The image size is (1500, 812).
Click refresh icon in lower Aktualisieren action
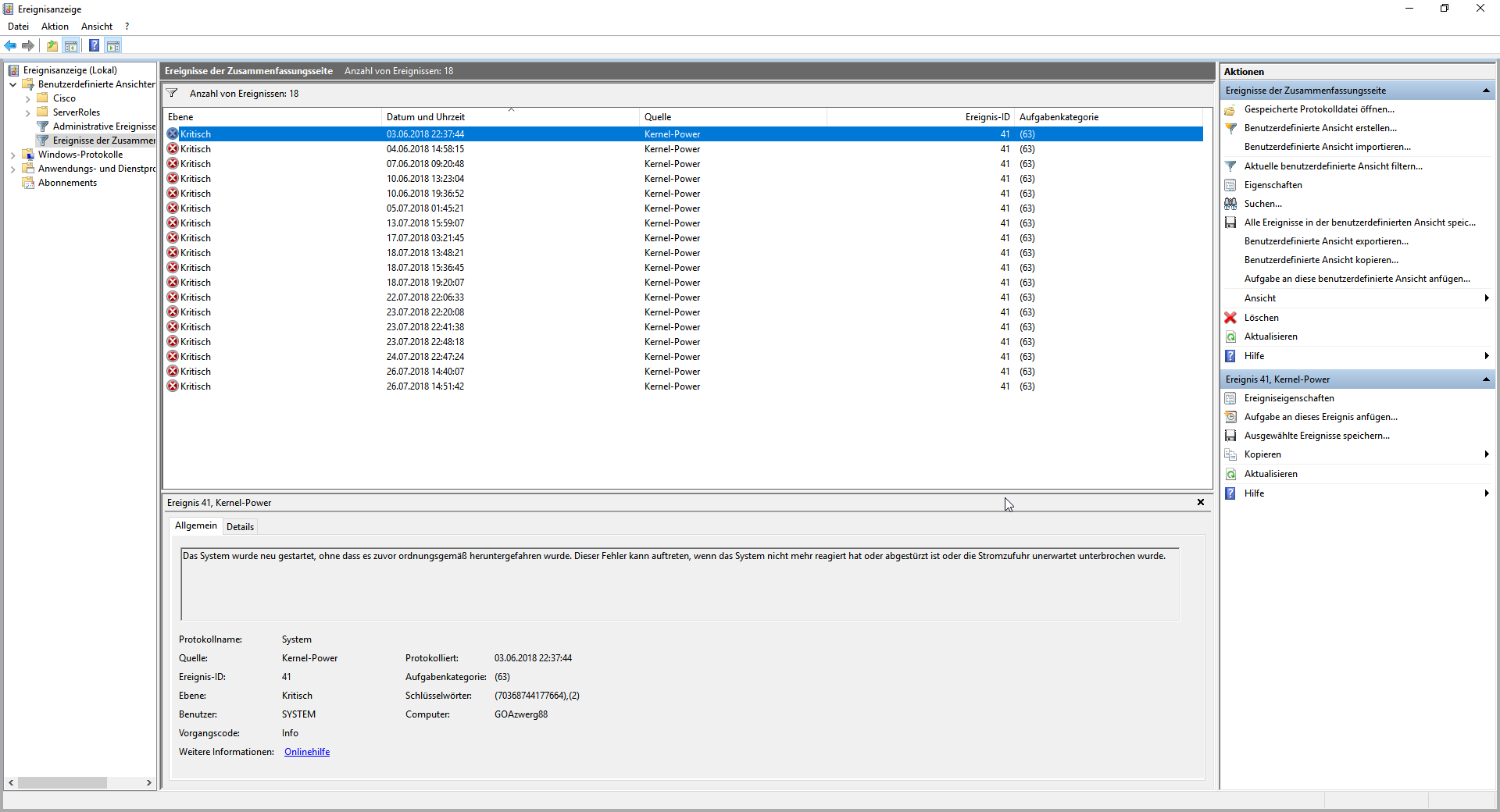tap(1230, 474)
